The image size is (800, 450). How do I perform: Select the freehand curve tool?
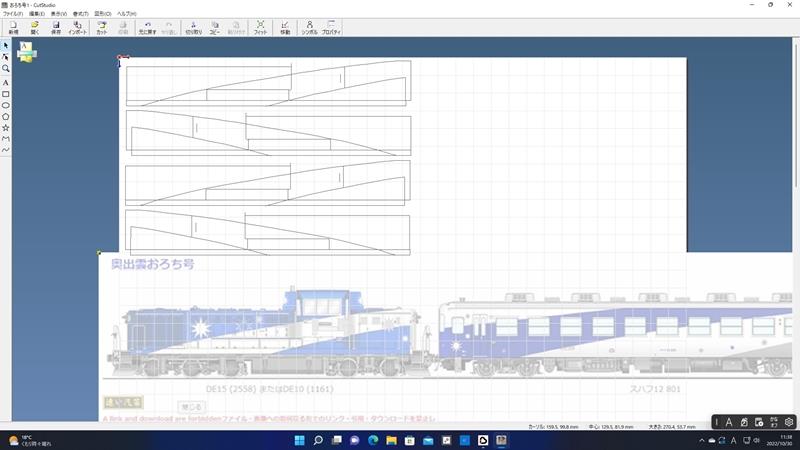pyautogui.click(x=6, y=150)
